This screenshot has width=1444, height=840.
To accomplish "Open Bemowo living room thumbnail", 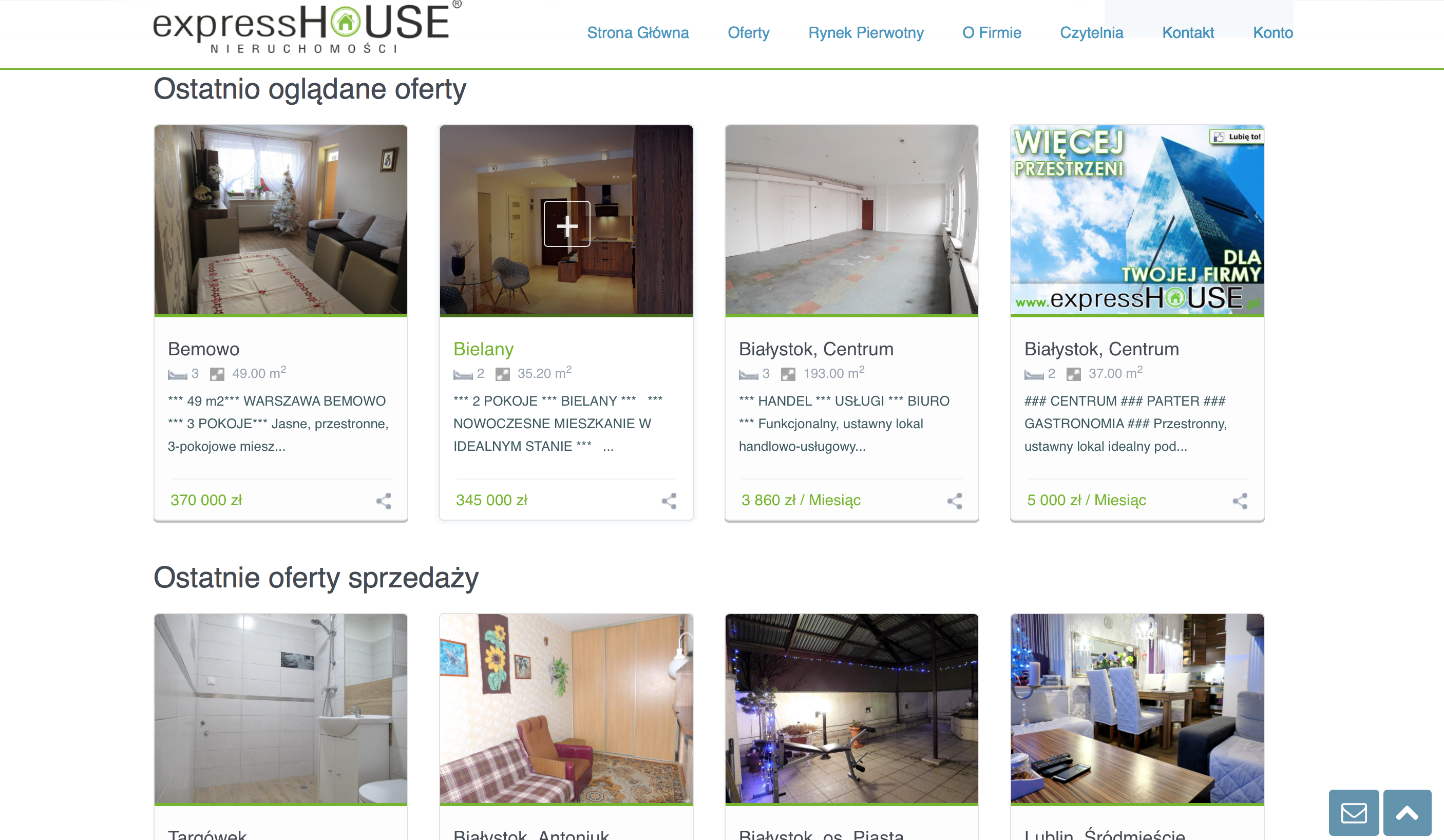I will click(x=281, y=220).
